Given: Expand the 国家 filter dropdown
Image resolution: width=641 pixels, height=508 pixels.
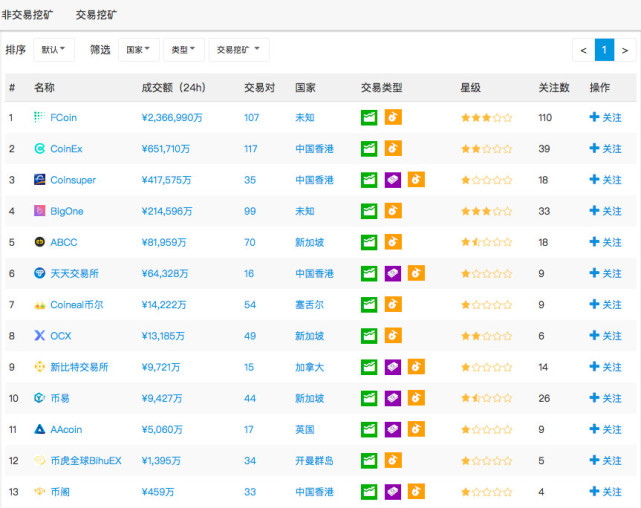Looking at the screenshot, I should (x=139, y=50).
